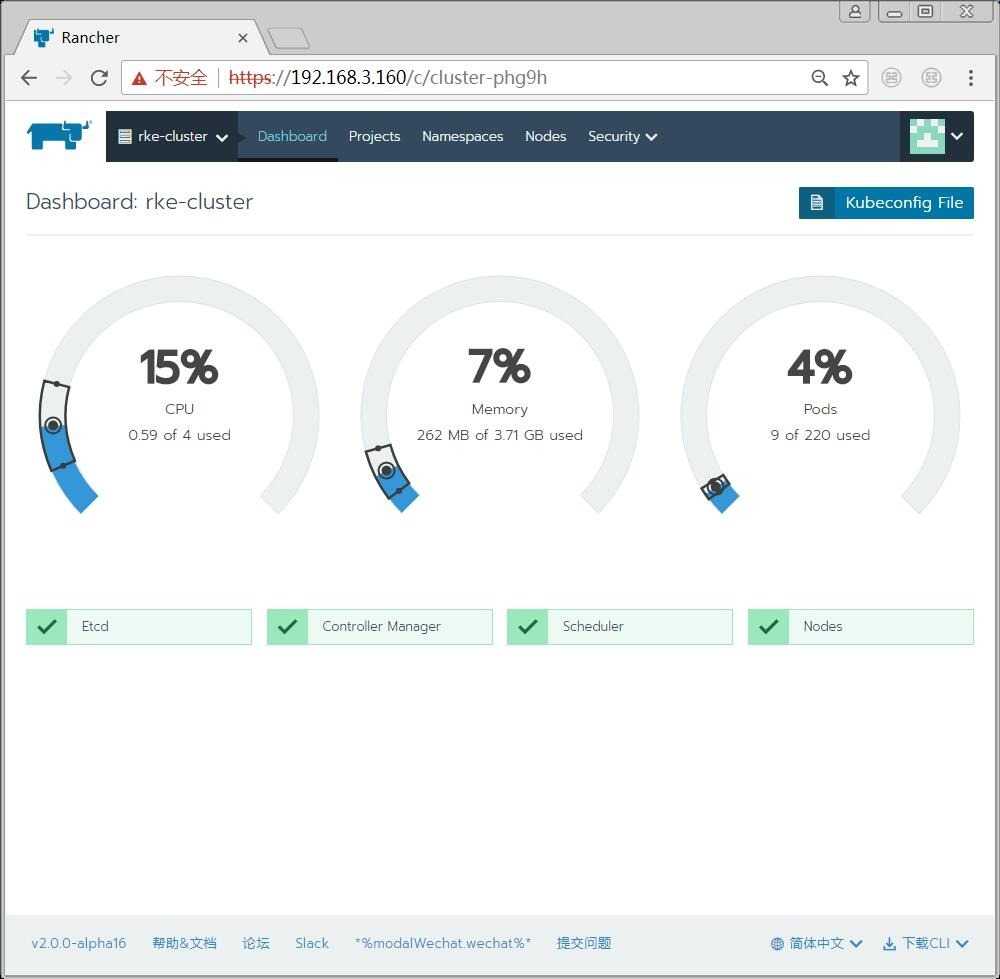Click the 15% CPU value
Viewport: 1000px width, 979px height.
click(179, 367)
